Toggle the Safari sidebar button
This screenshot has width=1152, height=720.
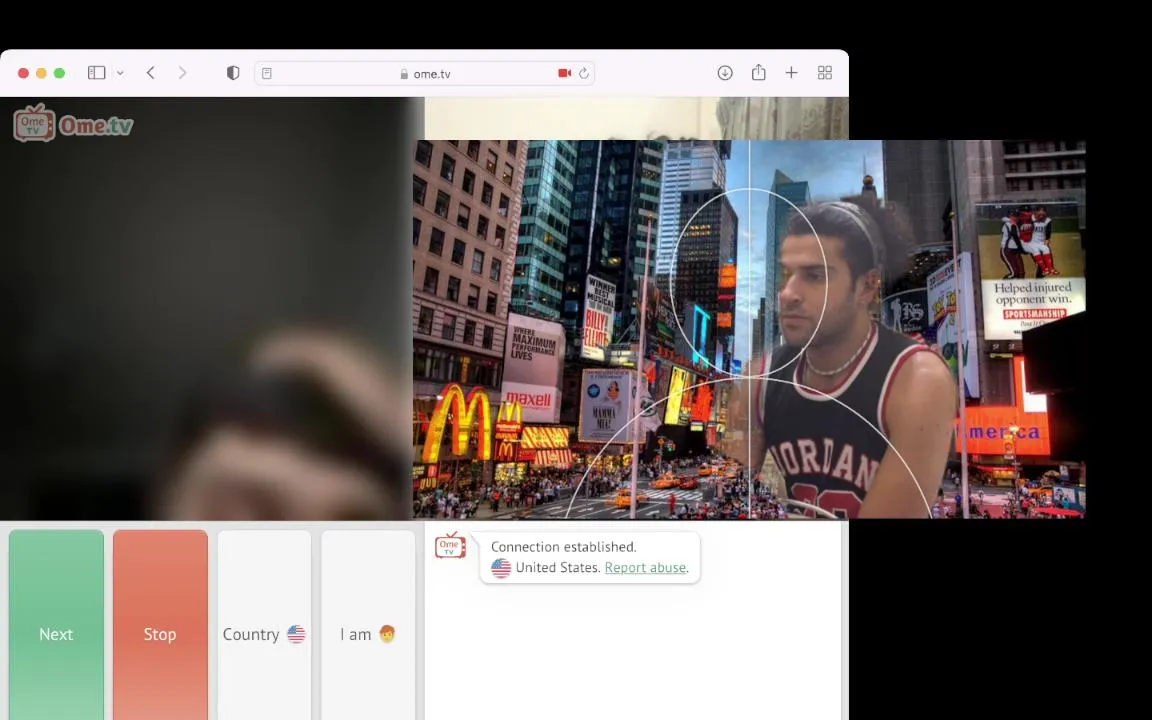(x=96, y=73)
